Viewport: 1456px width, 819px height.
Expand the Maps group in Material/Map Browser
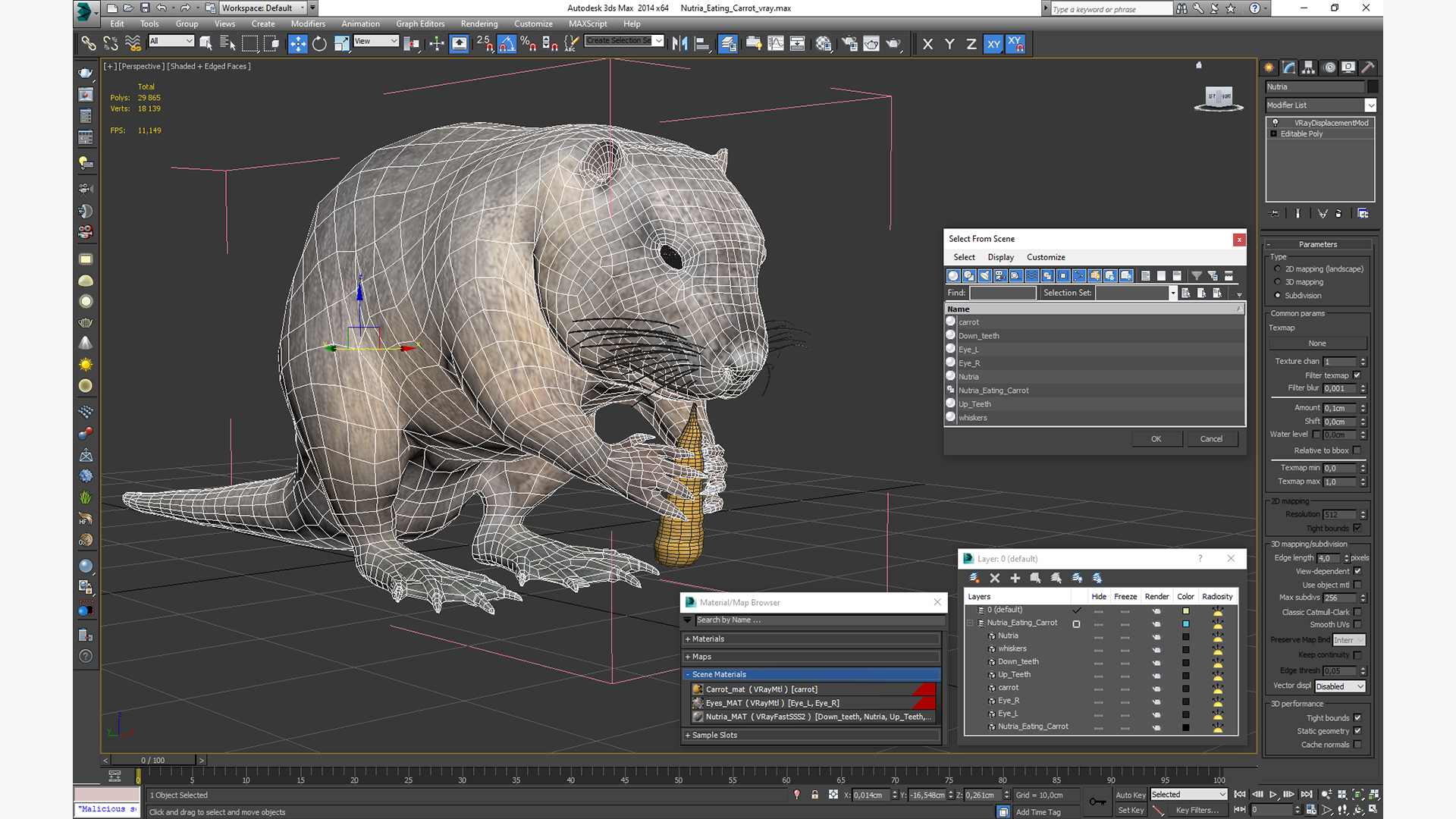[813, 657]
